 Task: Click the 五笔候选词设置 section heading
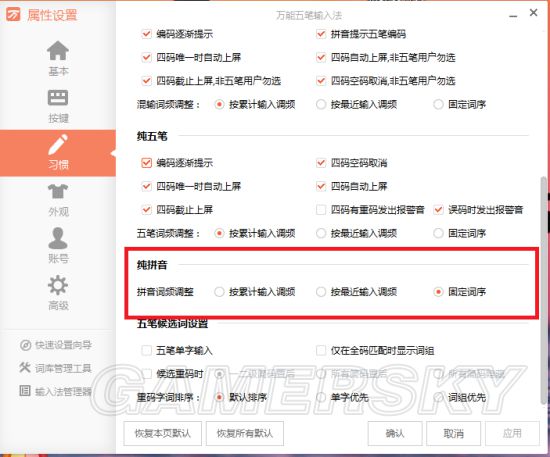click(x=172, y=323)
